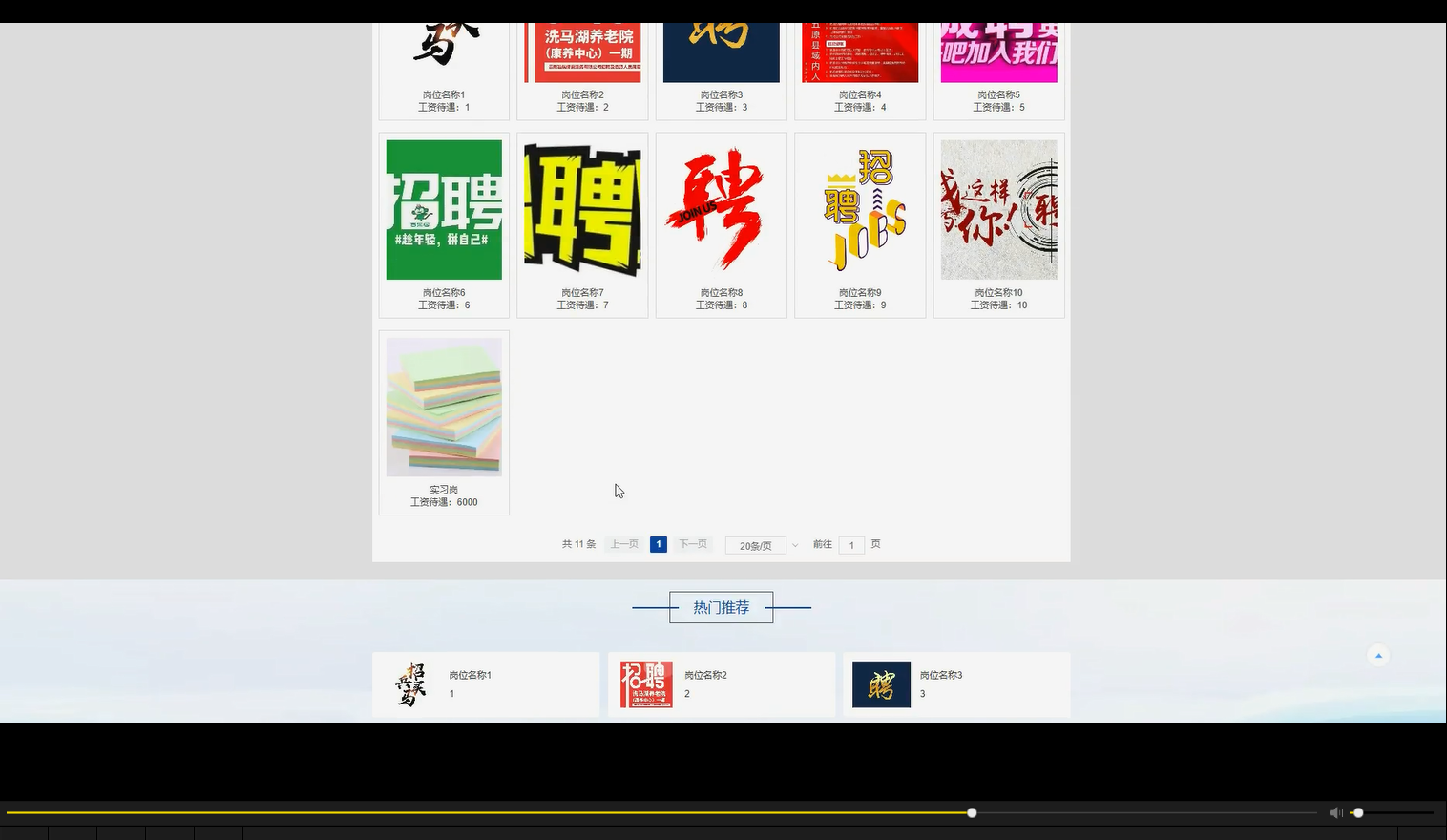The height and width of the screenshot is (840, 1447).
Task: Open the red text poster above 岗位名称4
Action: tap(860, 52)
